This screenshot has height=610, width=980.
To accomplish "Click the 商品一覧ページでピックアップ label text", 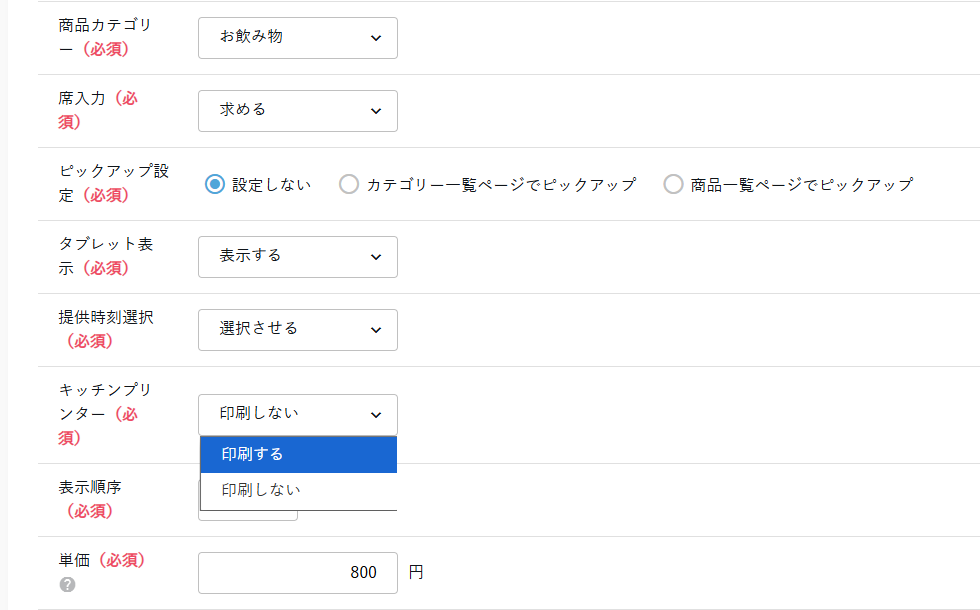I will coord(801,185).
